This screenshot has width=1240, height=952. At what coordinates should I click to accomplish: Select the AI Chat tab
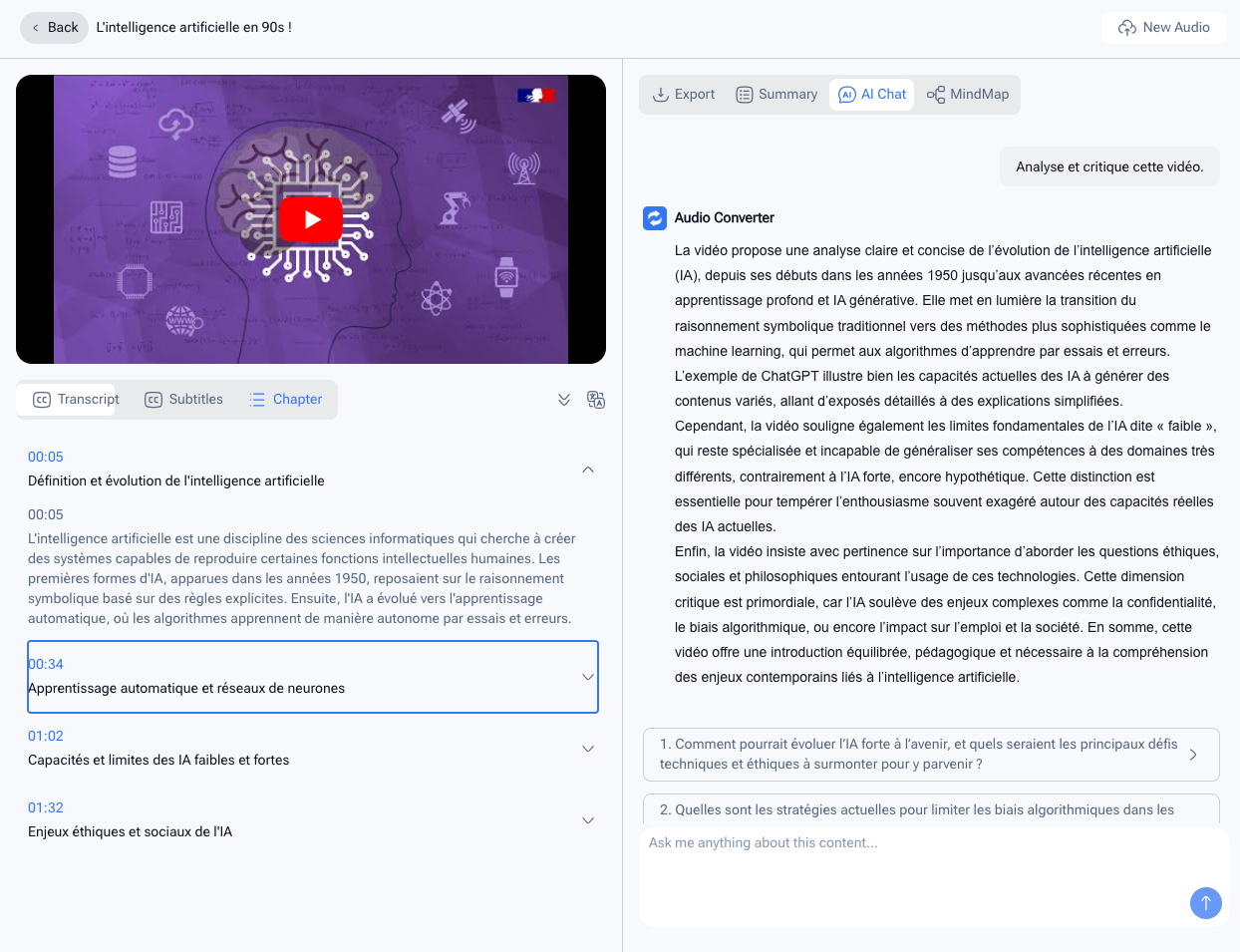pos(872,95)
